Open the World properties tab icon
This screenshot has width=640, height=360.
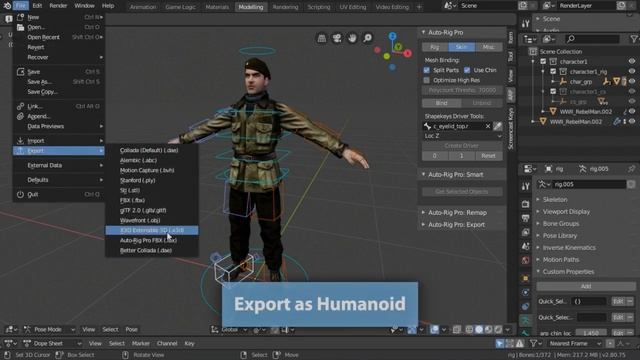pyautogui.click(x=526, y=260)
